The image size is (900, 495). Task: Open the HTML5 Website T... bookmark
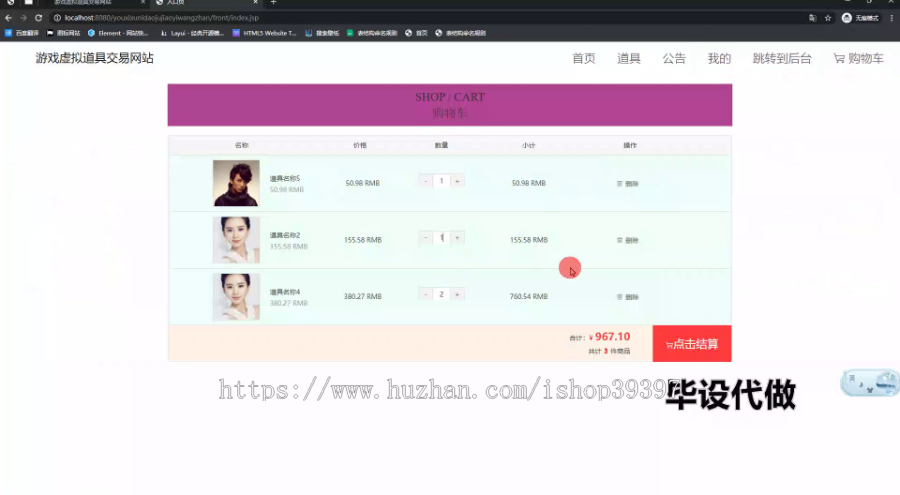pyautogui.click(x=264, y=33)
